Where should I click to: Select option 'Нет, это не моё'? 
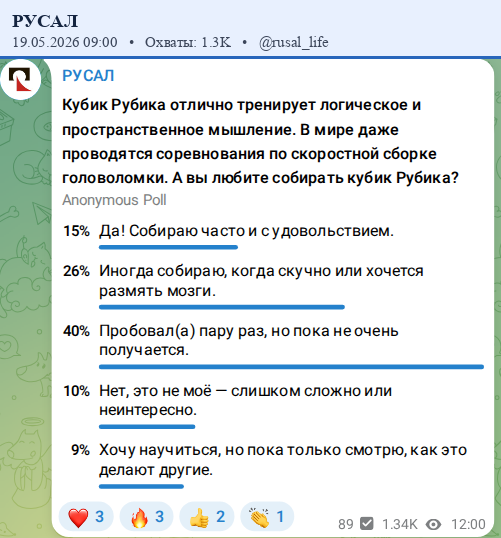[245, 400]
